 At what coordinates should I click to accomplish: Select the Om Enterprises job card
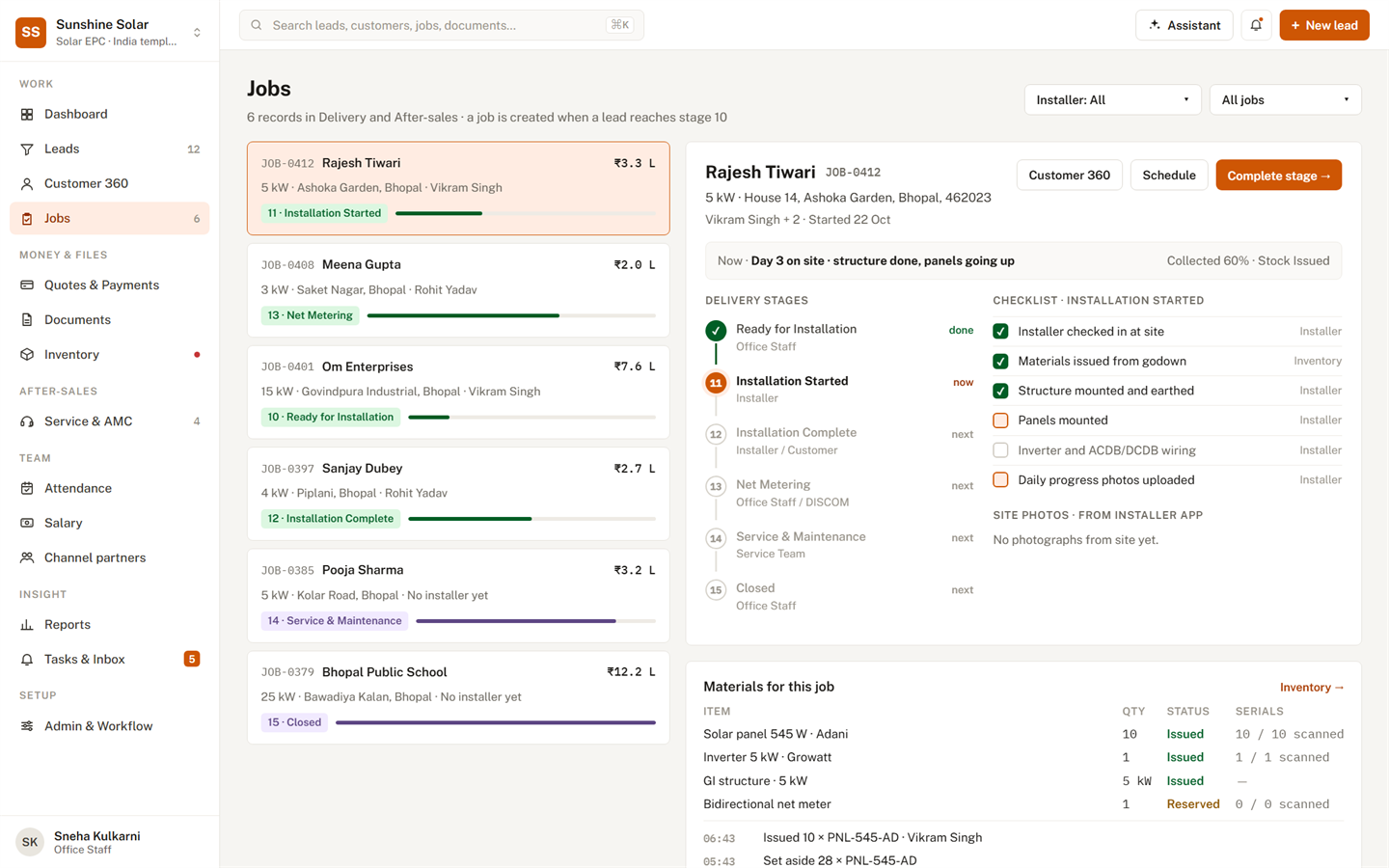click(x=458, y=392)
